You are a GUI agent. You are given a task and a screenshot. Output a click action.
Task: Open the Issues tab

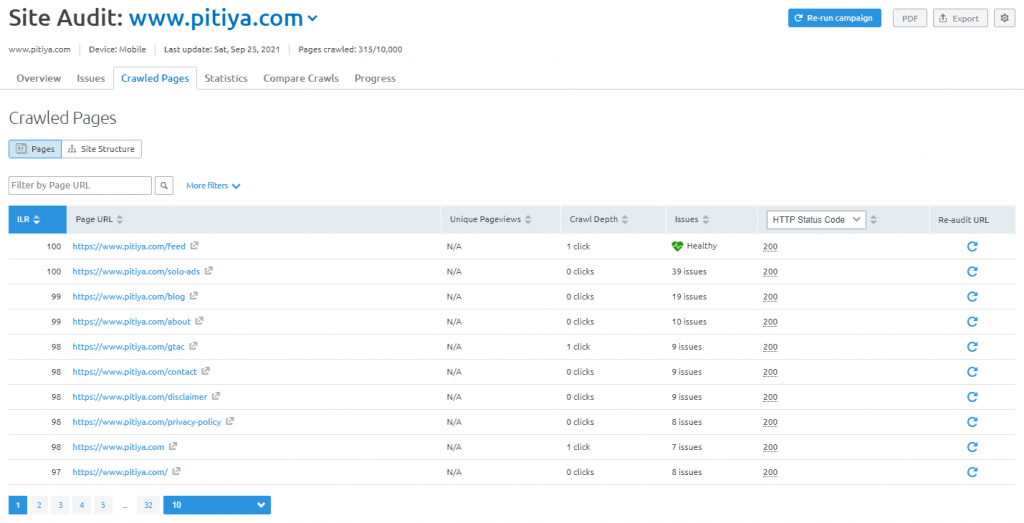coord(91,78)
